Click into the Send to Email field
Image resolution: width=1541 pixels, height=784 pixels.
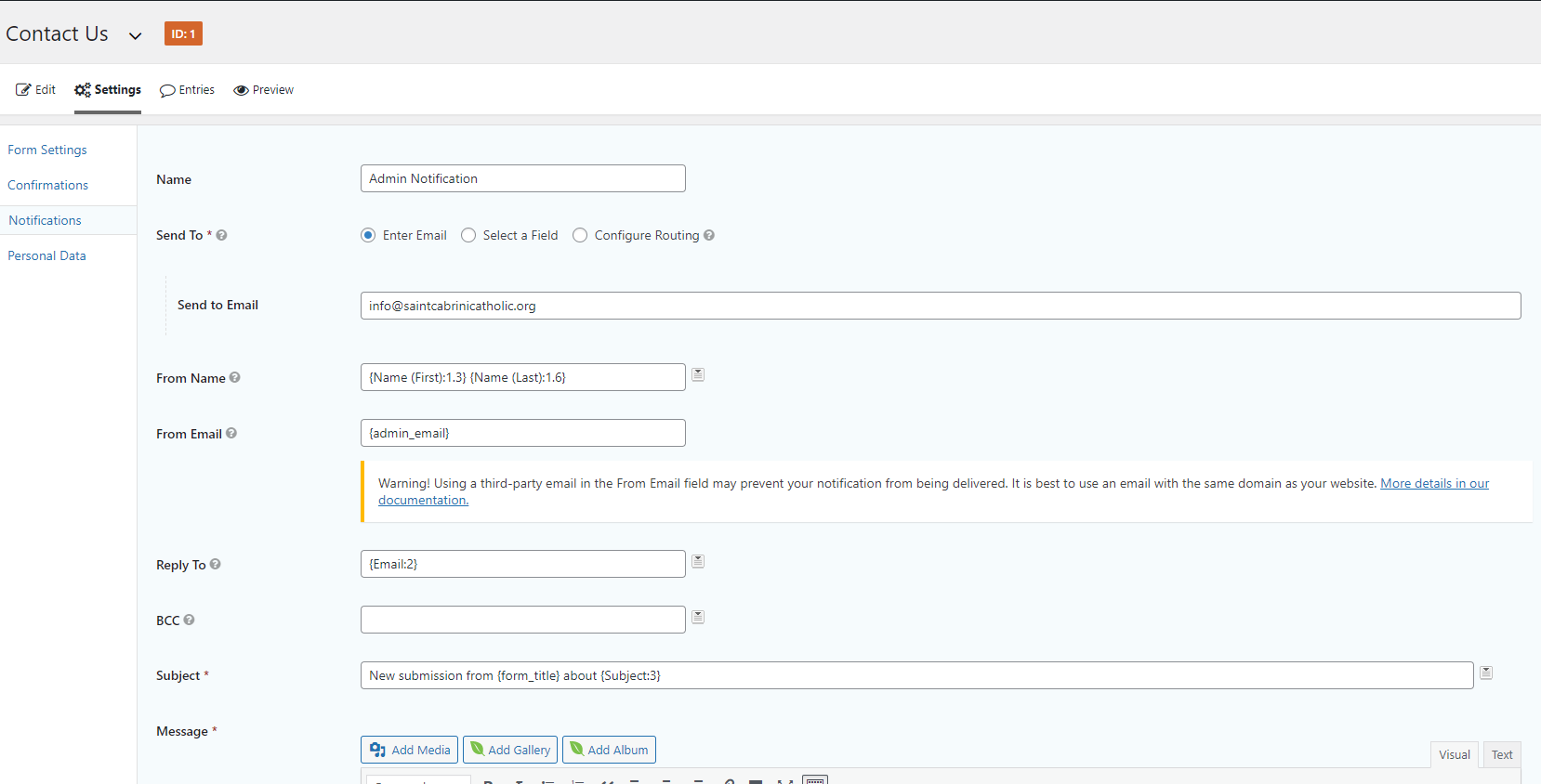coord(940,306)
